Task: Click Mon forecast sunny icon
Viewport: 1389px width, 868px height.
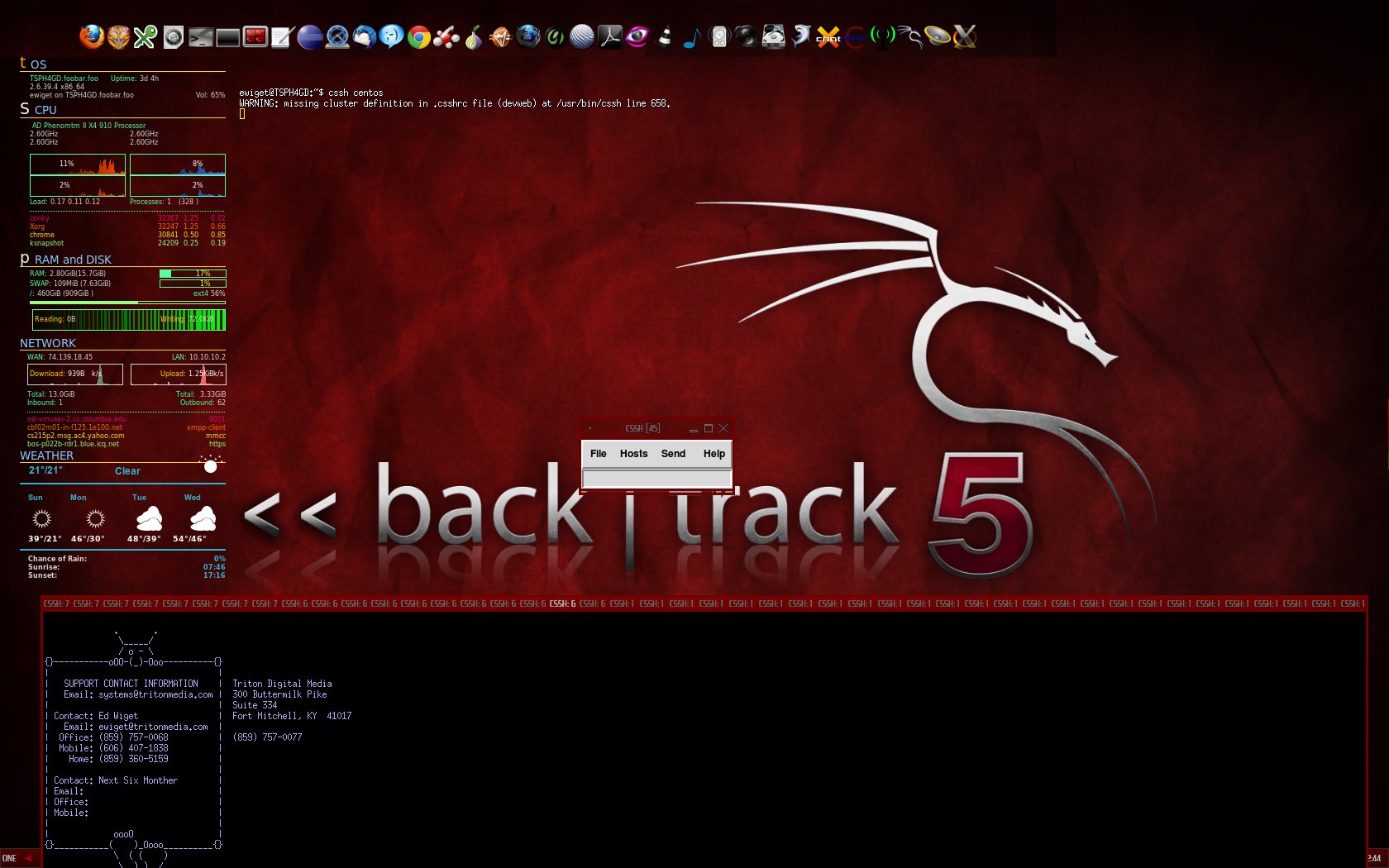Action: pos(95,518)
